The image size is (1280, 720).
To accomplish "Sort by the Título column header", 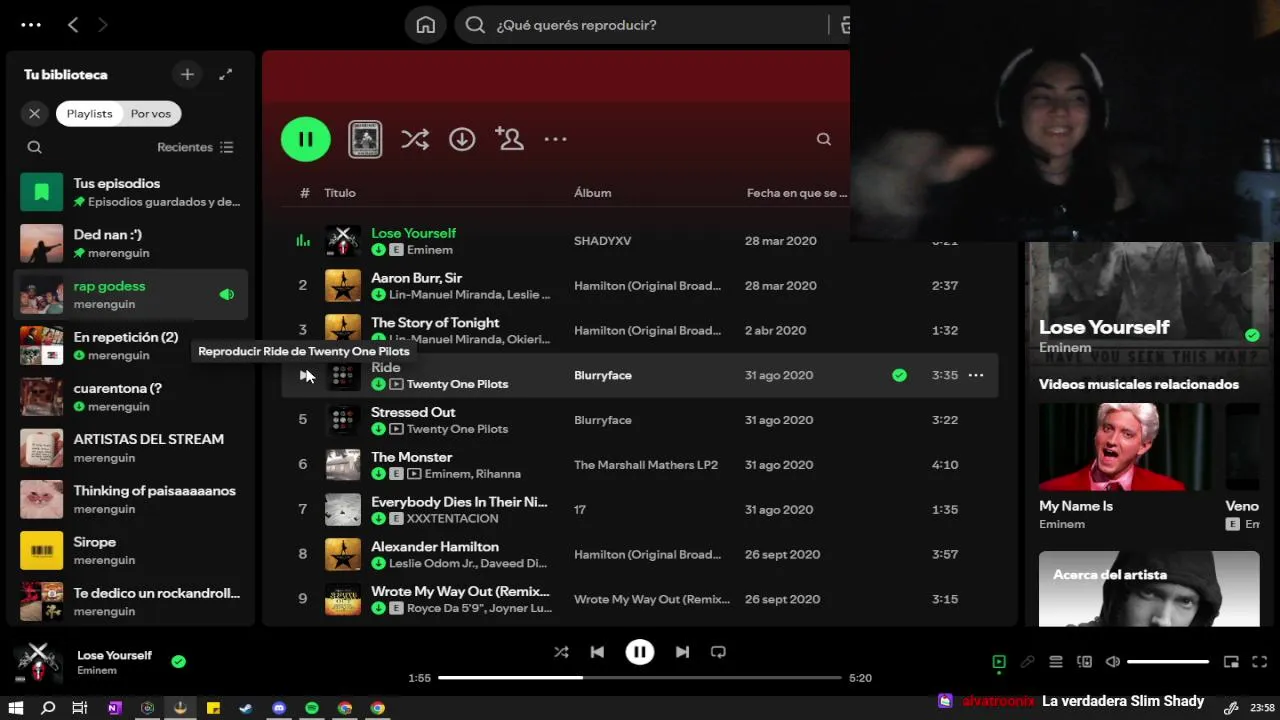I will pos(340,193).
